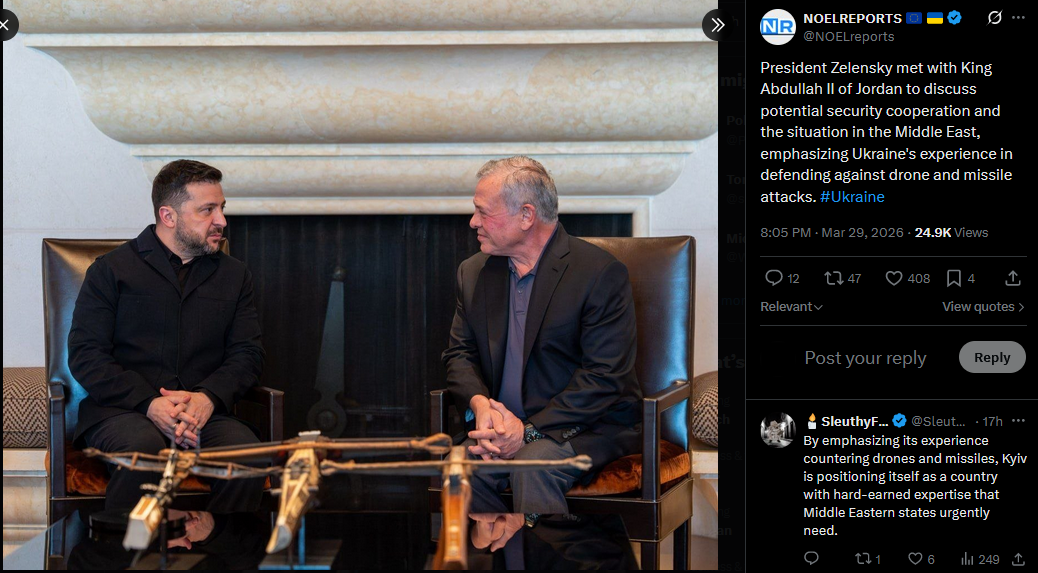Like SleuthyF's reply comment
This screenshot has width=1038, height=573.
(x=916, y=559)
